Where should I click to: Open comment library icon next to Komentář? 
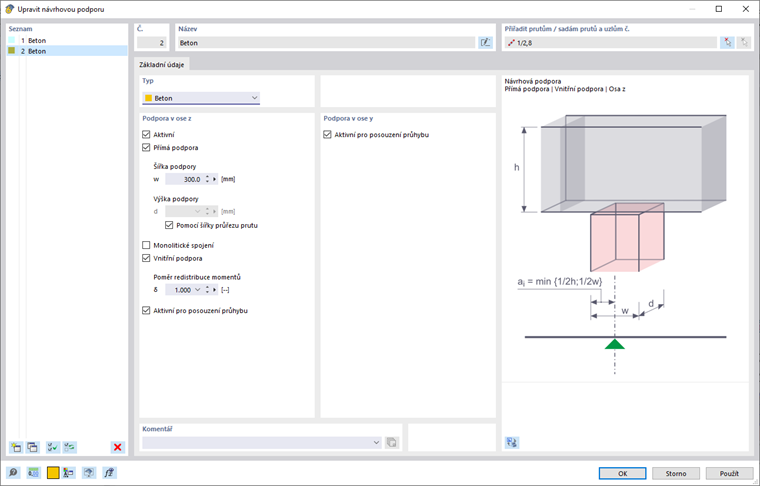[x=392, y=442]
